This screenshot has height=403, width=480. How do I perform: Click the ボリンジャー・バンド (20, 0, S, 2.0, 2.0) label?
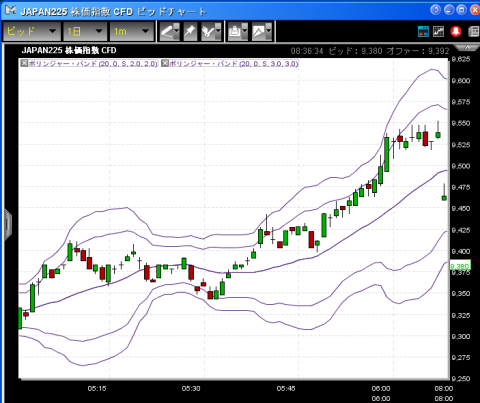click(93, 63)
